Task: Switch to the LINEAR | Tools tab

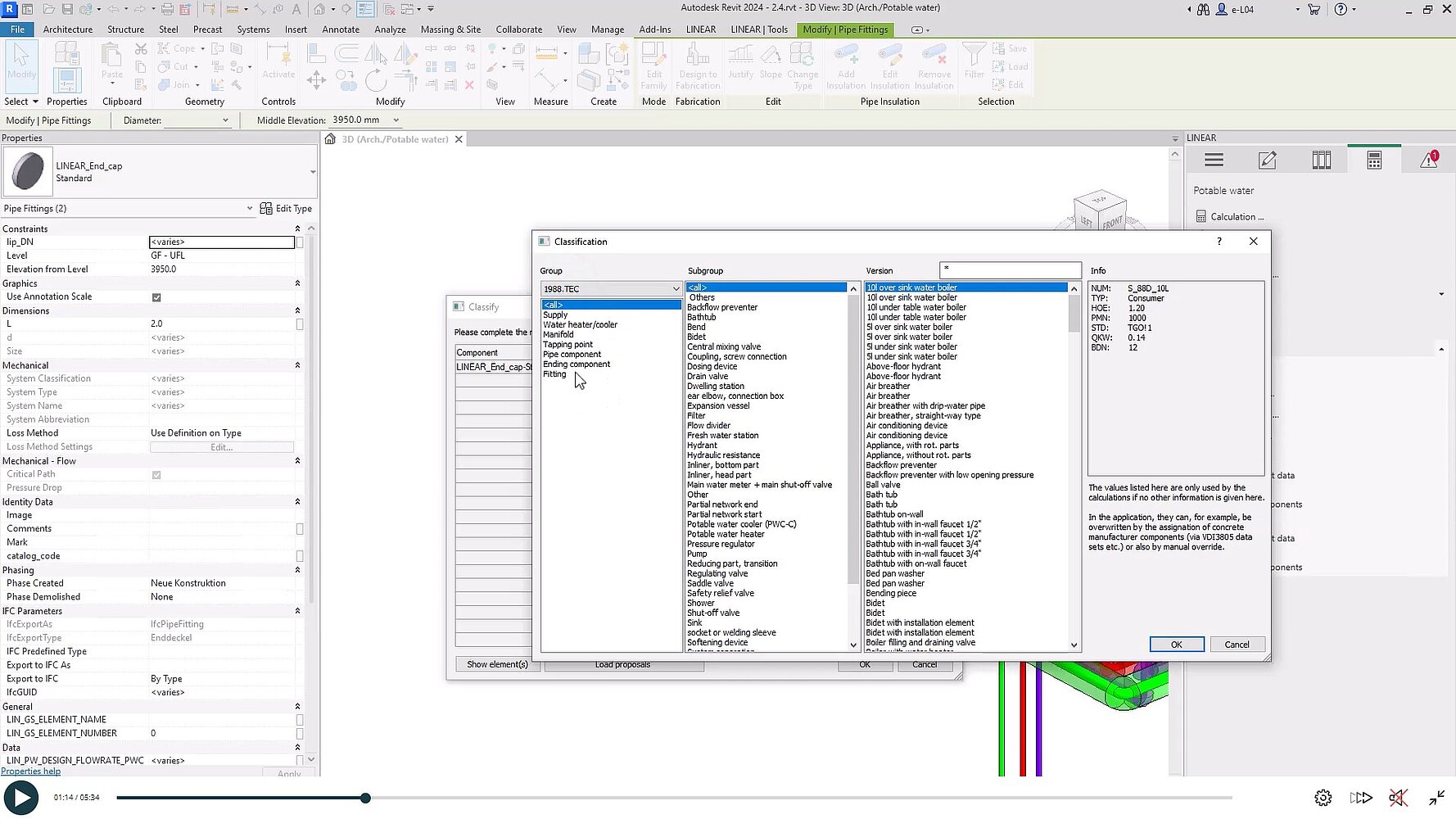Action: pos(759,29)
